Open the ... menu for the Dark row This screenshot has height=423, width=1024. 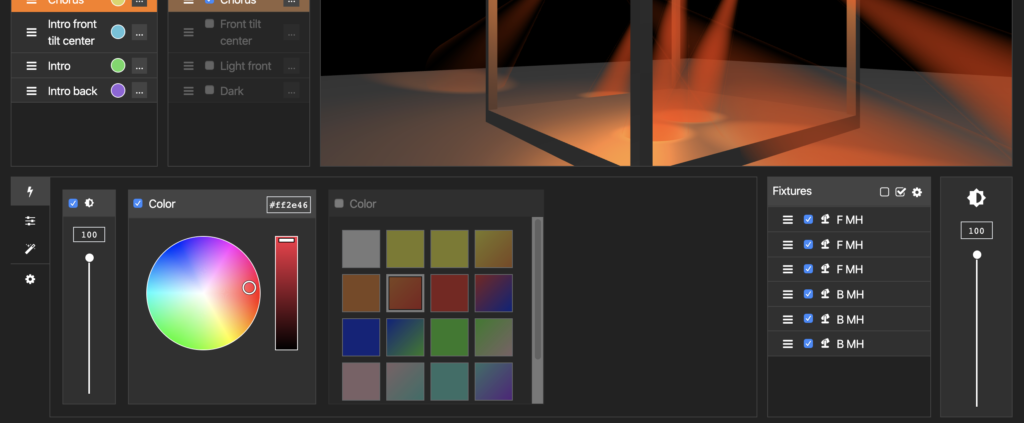point(291,91)
